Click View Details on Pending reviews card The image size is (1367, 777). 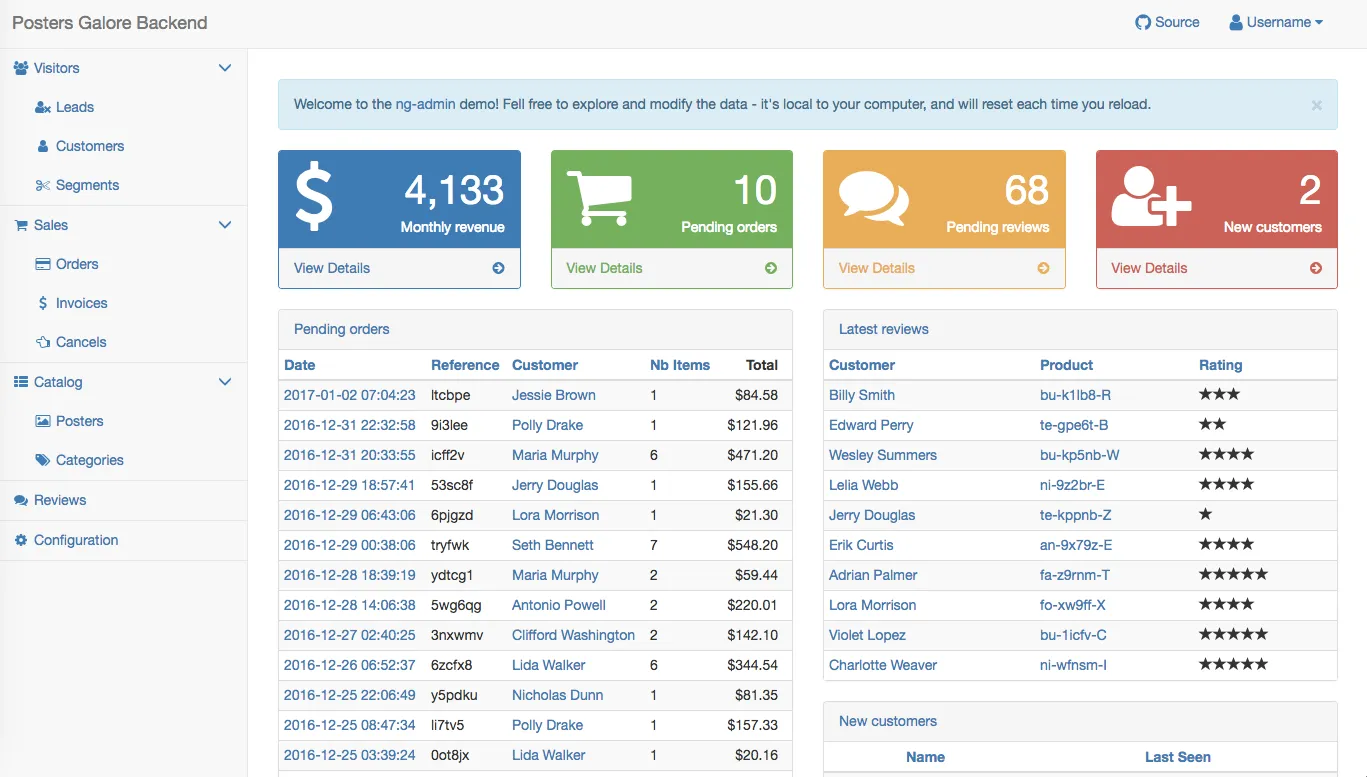point(876,268)
